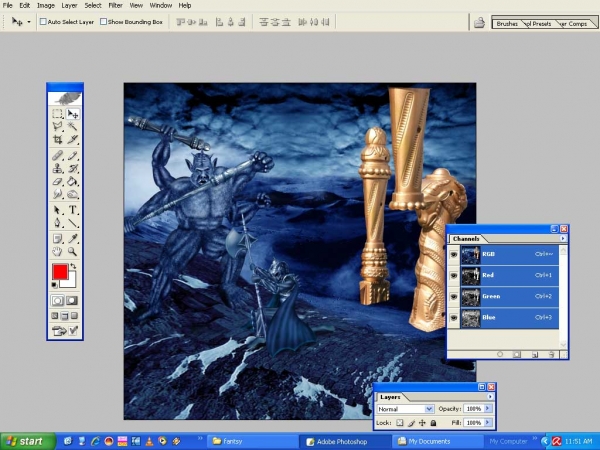
Task: Select the Path Selection tool
Action: tap(57, 210)
